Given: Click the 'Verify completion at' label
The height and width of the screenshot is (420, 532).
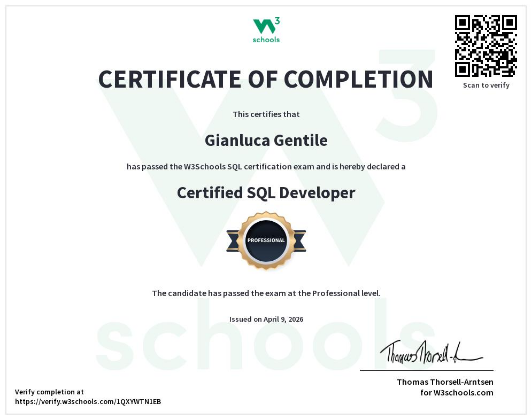Looking at the screenshot, I should pyautogui.click(x=49, y=392).
